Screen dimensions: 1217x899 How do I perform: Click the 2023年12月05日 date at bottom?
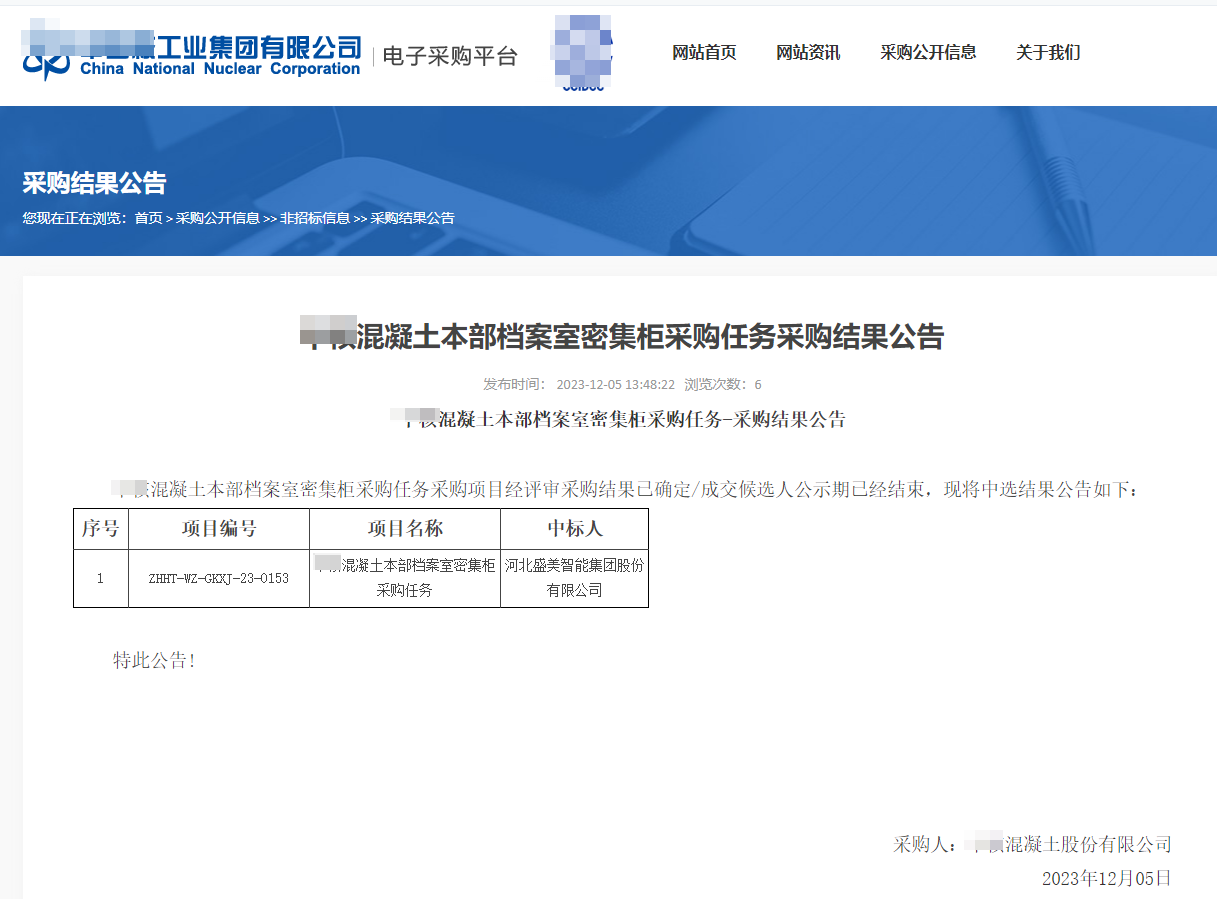tap(1106, 878)
